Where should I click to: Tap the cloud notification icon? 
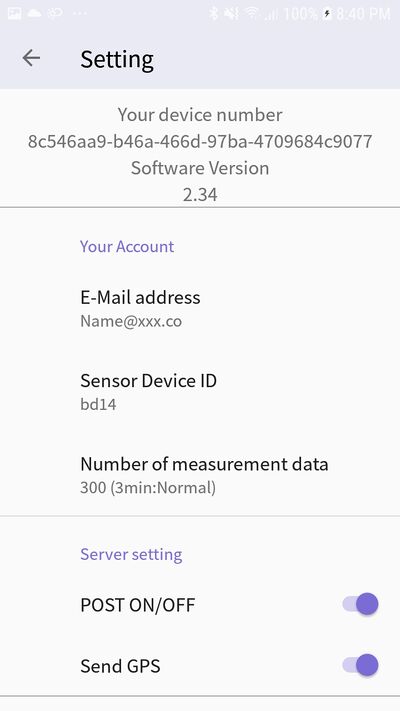(x=34, y=13)
